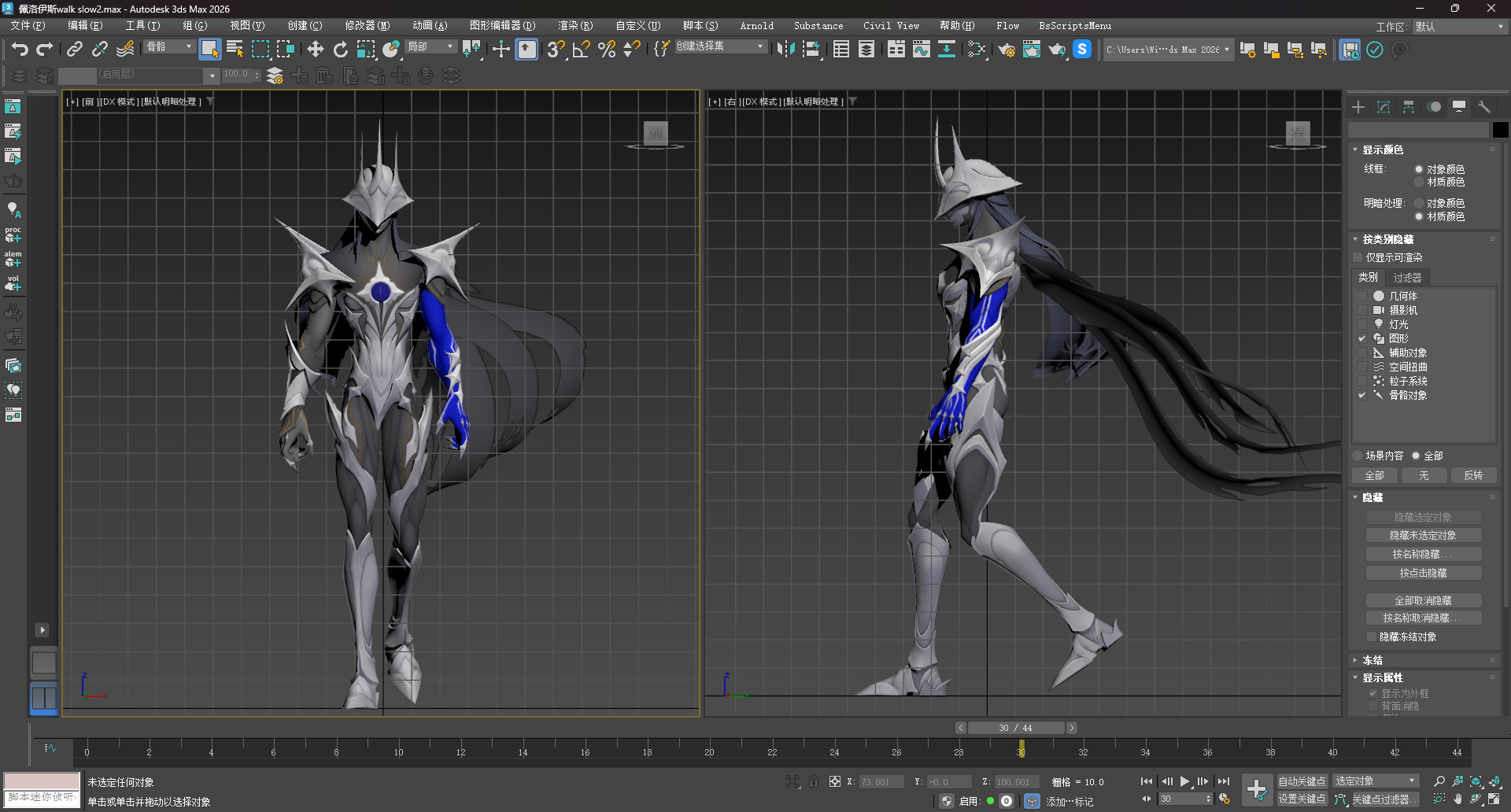Click the Redo arrow icon

[x=45, y=49]
